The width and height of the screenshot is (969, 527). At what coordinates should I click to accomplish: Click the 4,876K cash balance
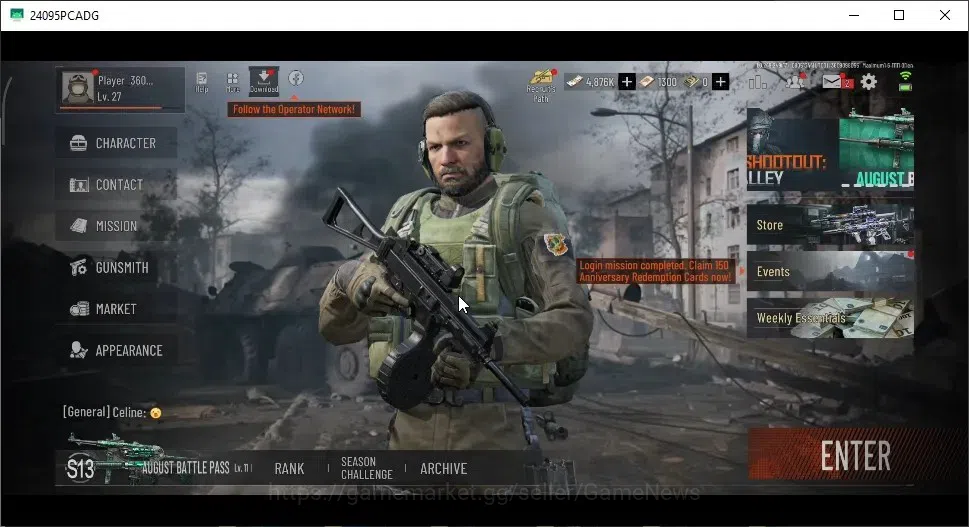(591, 82)
